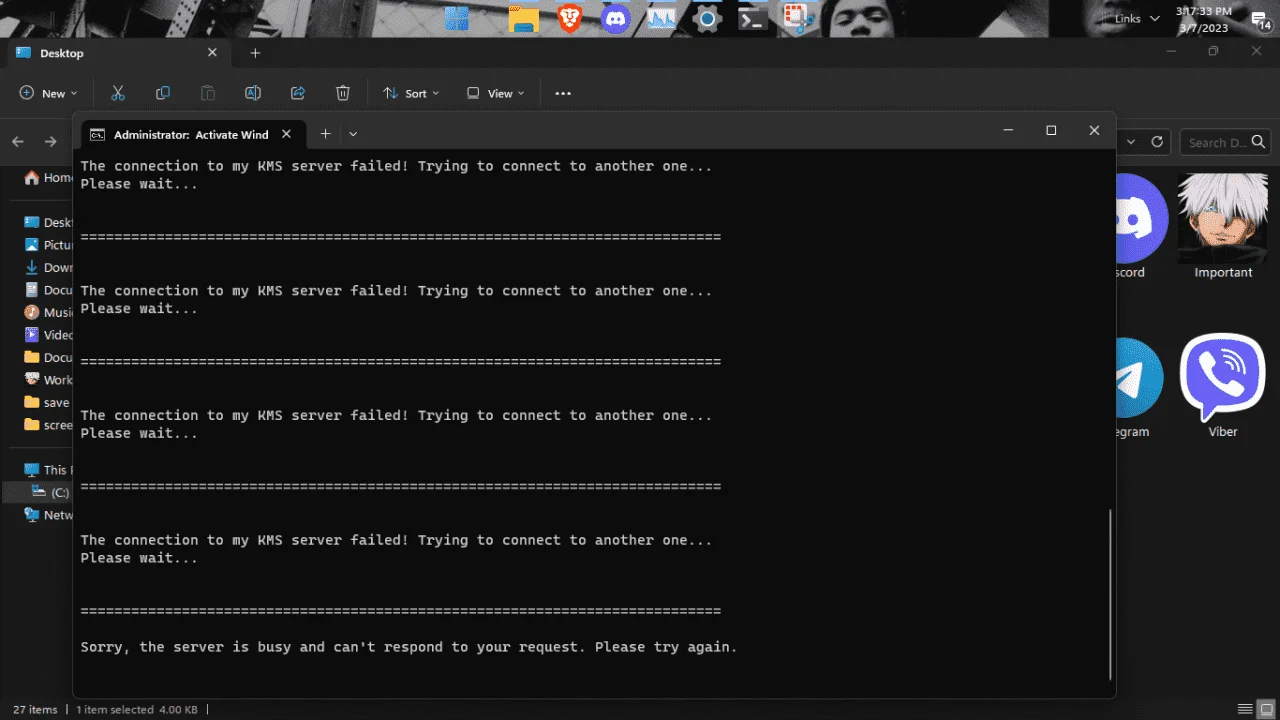
Task: Click the Share icon in File Explorer toolbar
Action: [x=298, y=93]
